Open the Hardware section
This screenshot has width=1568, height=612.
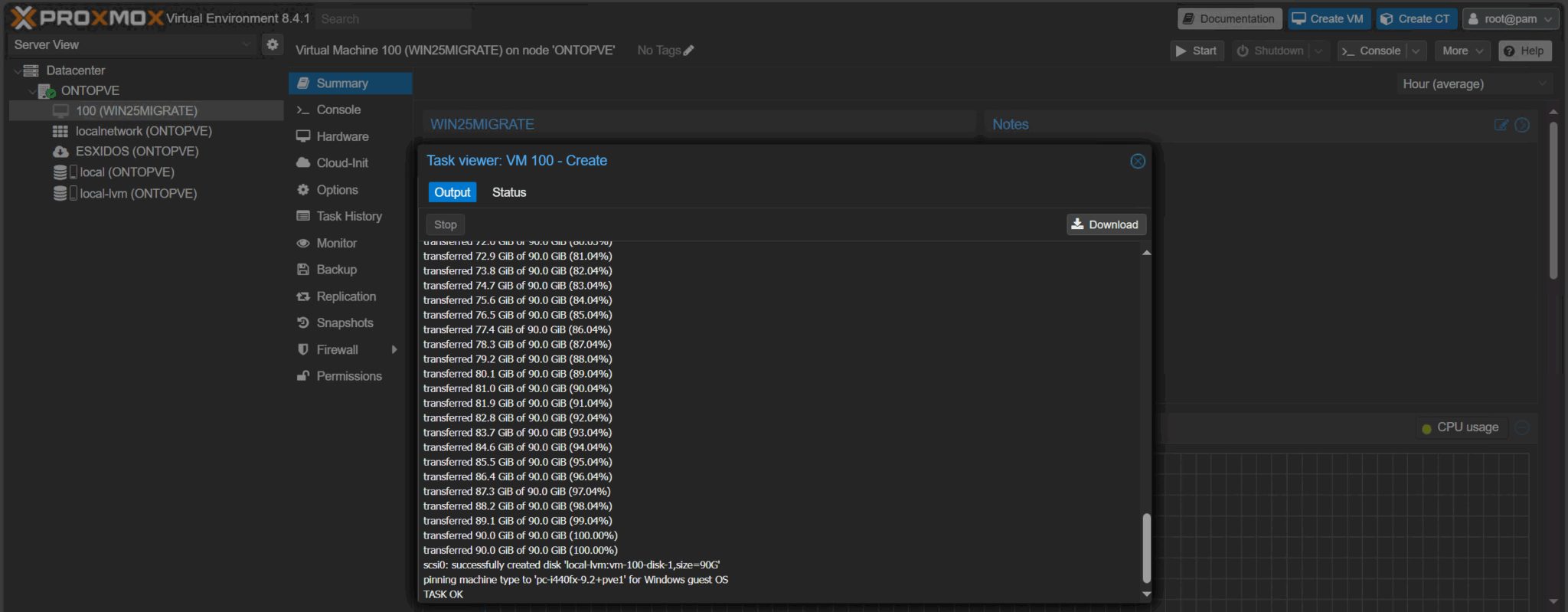point(350,136)
